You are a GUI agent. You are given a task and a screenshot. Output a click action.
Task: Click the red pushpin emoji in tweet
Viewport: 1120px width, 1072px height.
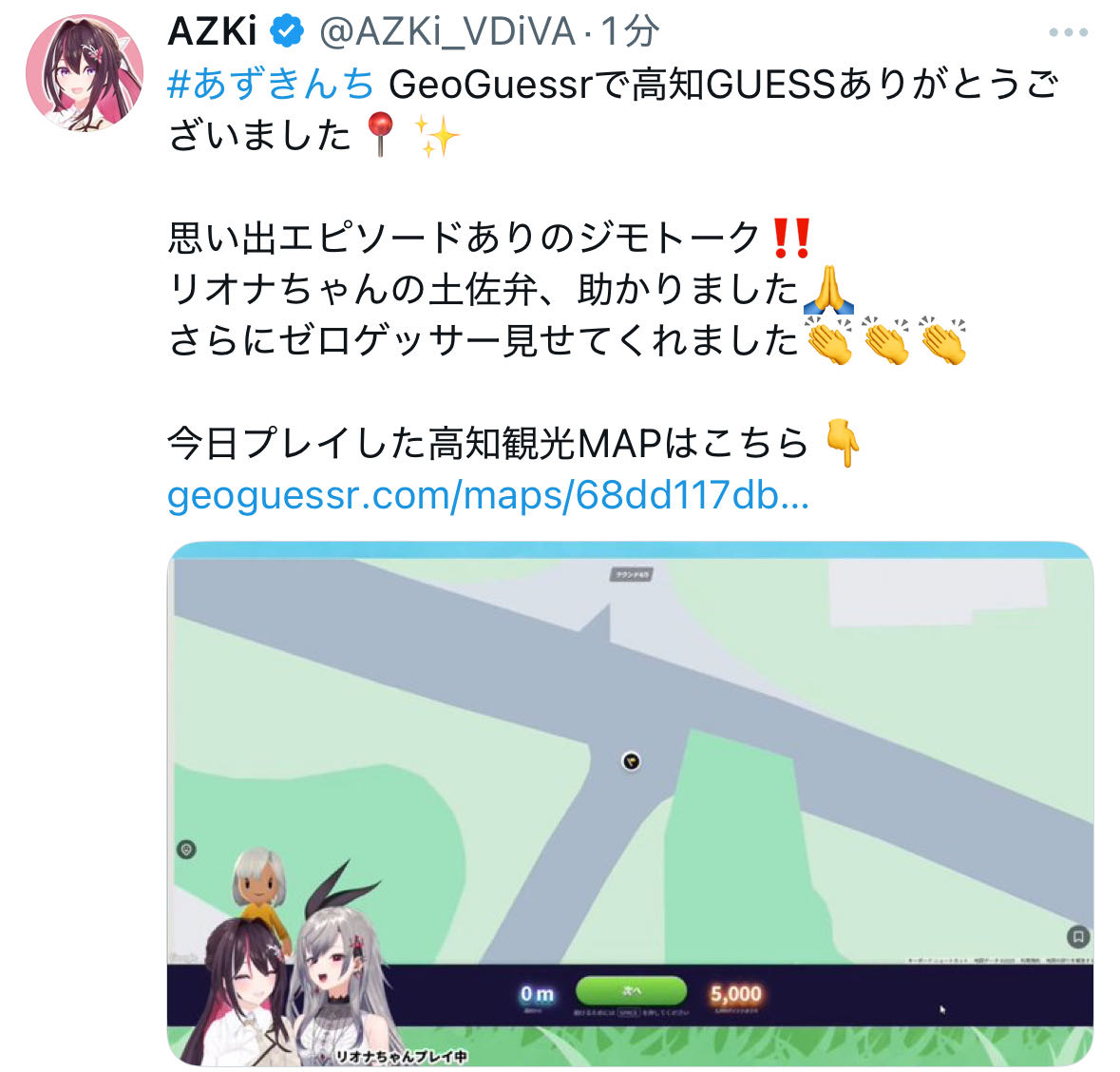[380, 134]
